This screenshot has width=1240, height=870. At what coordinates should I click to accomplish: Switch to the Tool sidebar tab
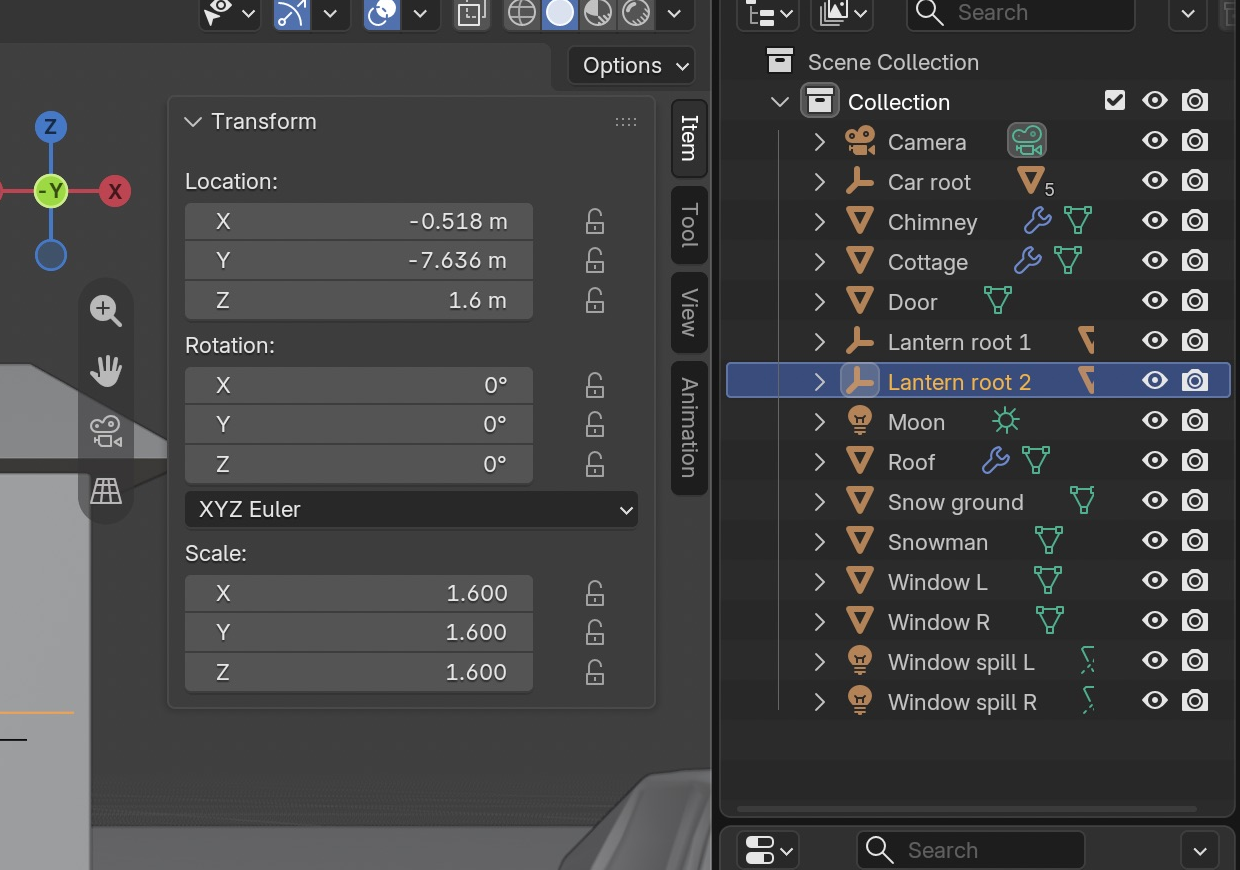click(x=689, y=225)
